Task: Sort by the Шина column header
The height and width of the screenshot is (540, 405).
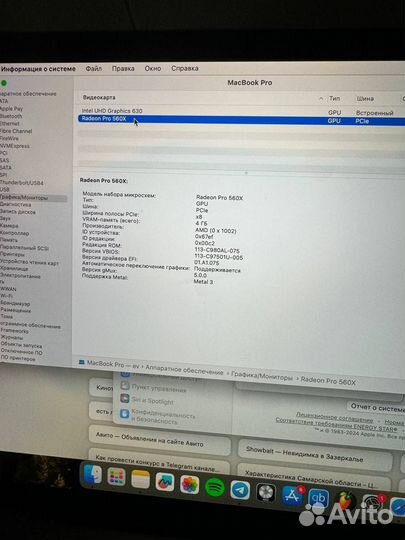Action: tap(365, 99)
